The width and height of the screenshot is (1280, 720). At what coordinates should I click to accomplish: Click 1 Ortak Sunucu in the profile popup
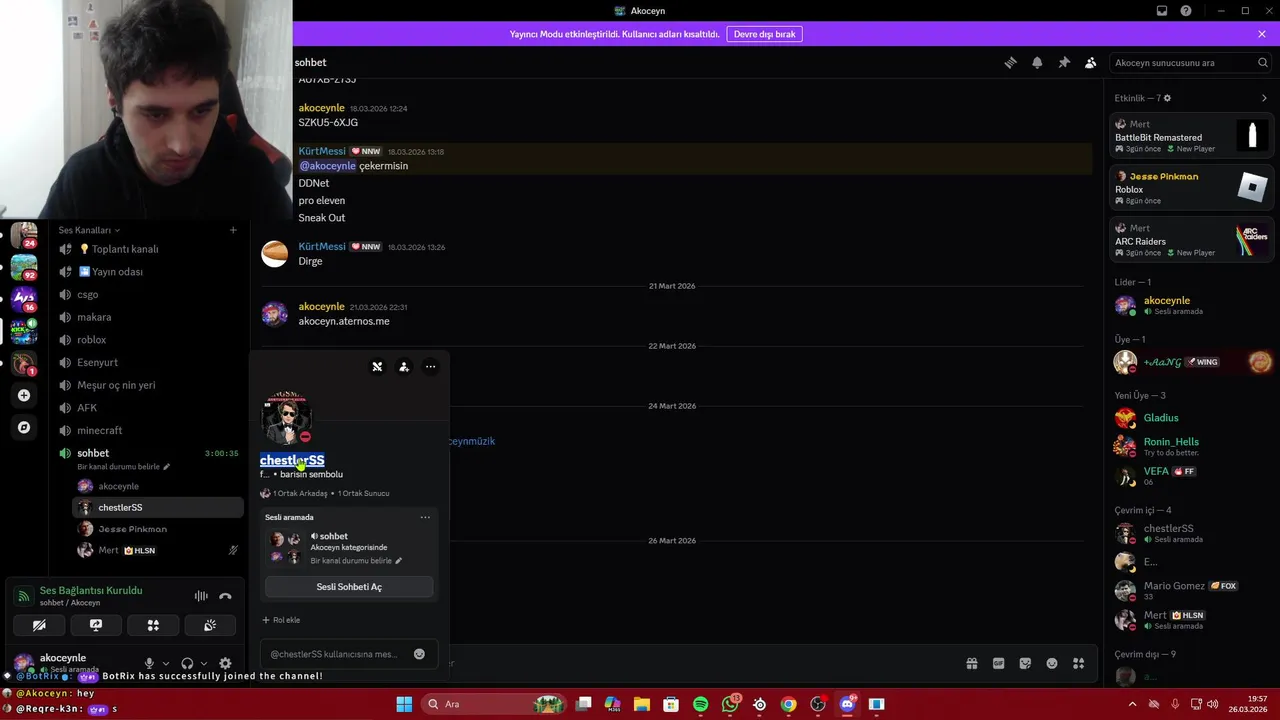pos(363,493)
